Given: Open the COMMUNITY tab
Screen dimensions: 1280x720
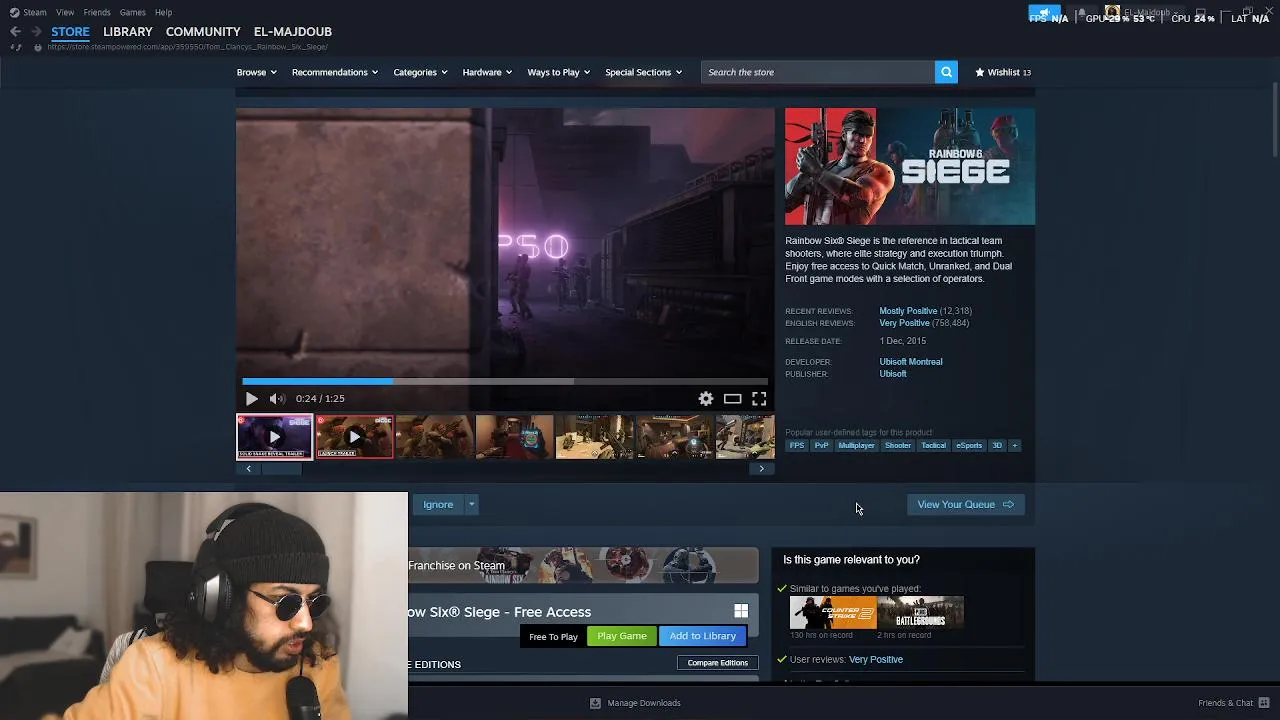Looking at the screenshot, I should pos(203,31).
